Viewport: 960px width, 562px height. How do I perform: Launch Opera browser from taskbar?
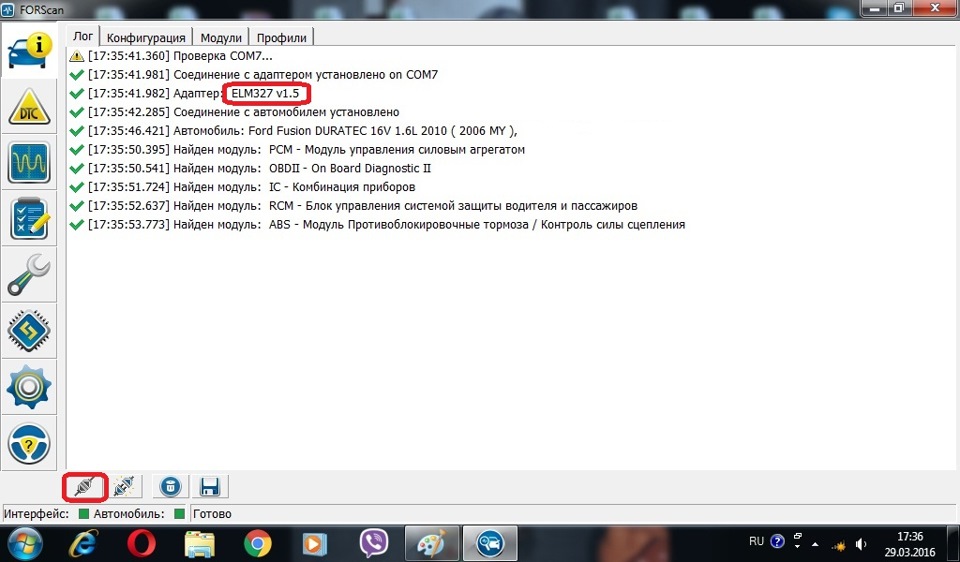pos(141,544)
